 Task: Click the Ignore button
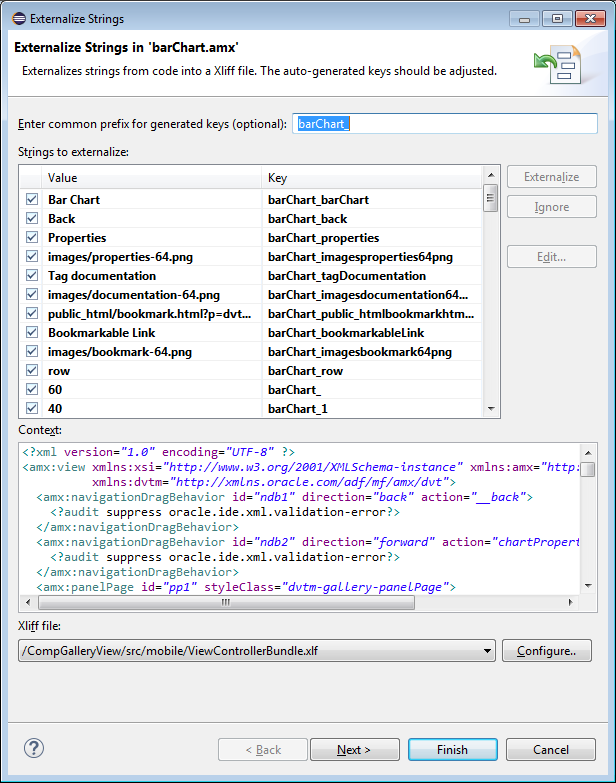552,207
